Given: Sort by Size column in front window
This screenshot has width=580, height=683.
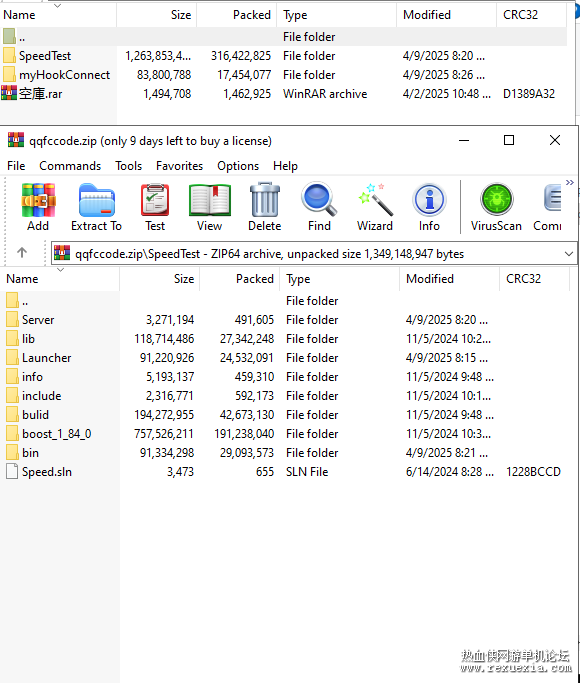Looking at the screenshot, I should [x=160, y=279].
